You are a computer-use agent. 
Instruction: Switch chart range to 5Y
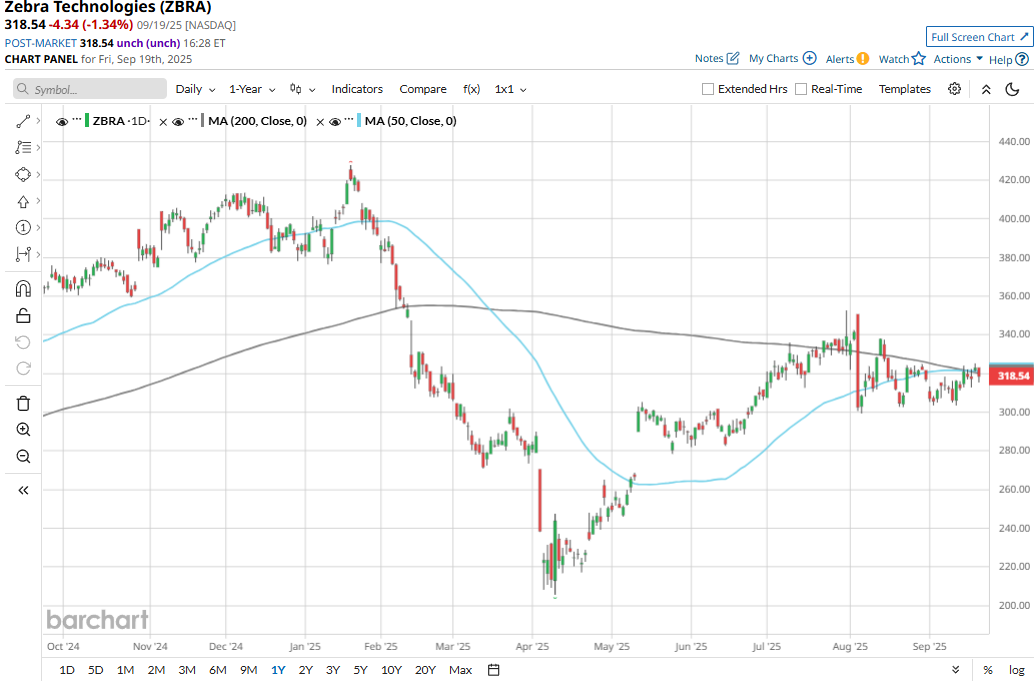coord(360,670)
